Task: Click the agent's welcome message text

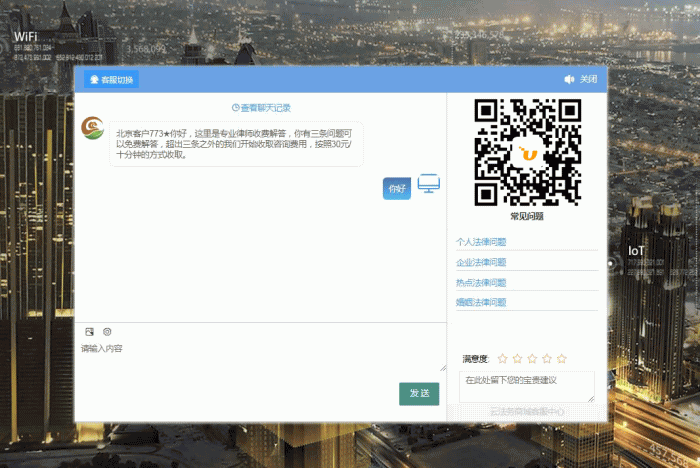Action: click(236, 144)
